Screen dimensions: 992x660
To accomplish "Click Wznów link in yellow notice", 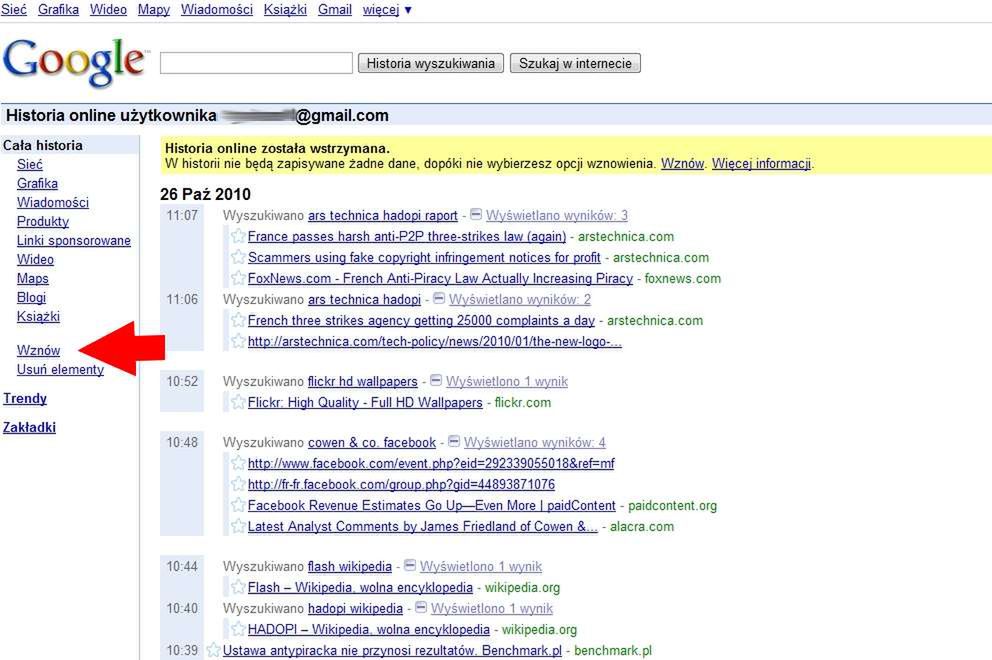I will pyautogui.click(x=683, y=163).
